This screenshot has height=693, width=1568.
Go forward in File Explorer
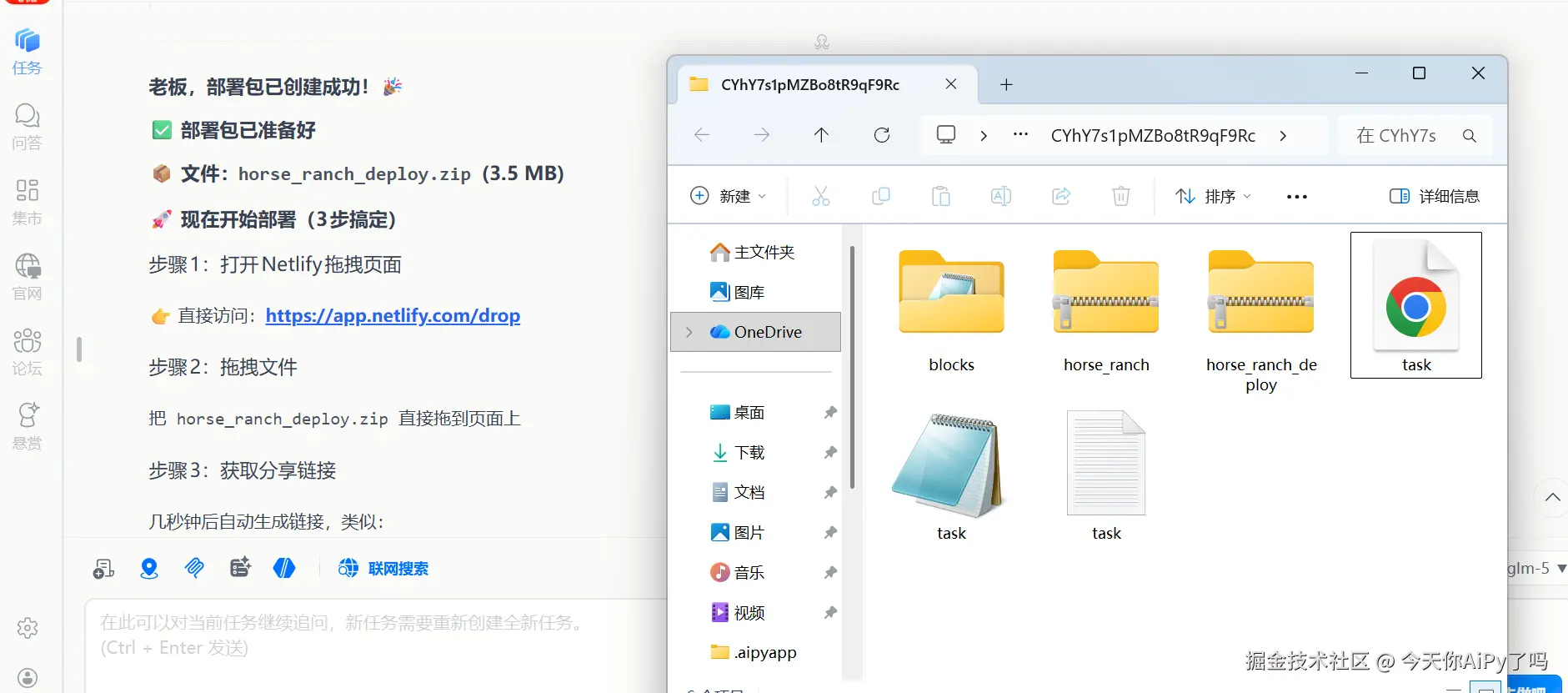click(762, 135)
